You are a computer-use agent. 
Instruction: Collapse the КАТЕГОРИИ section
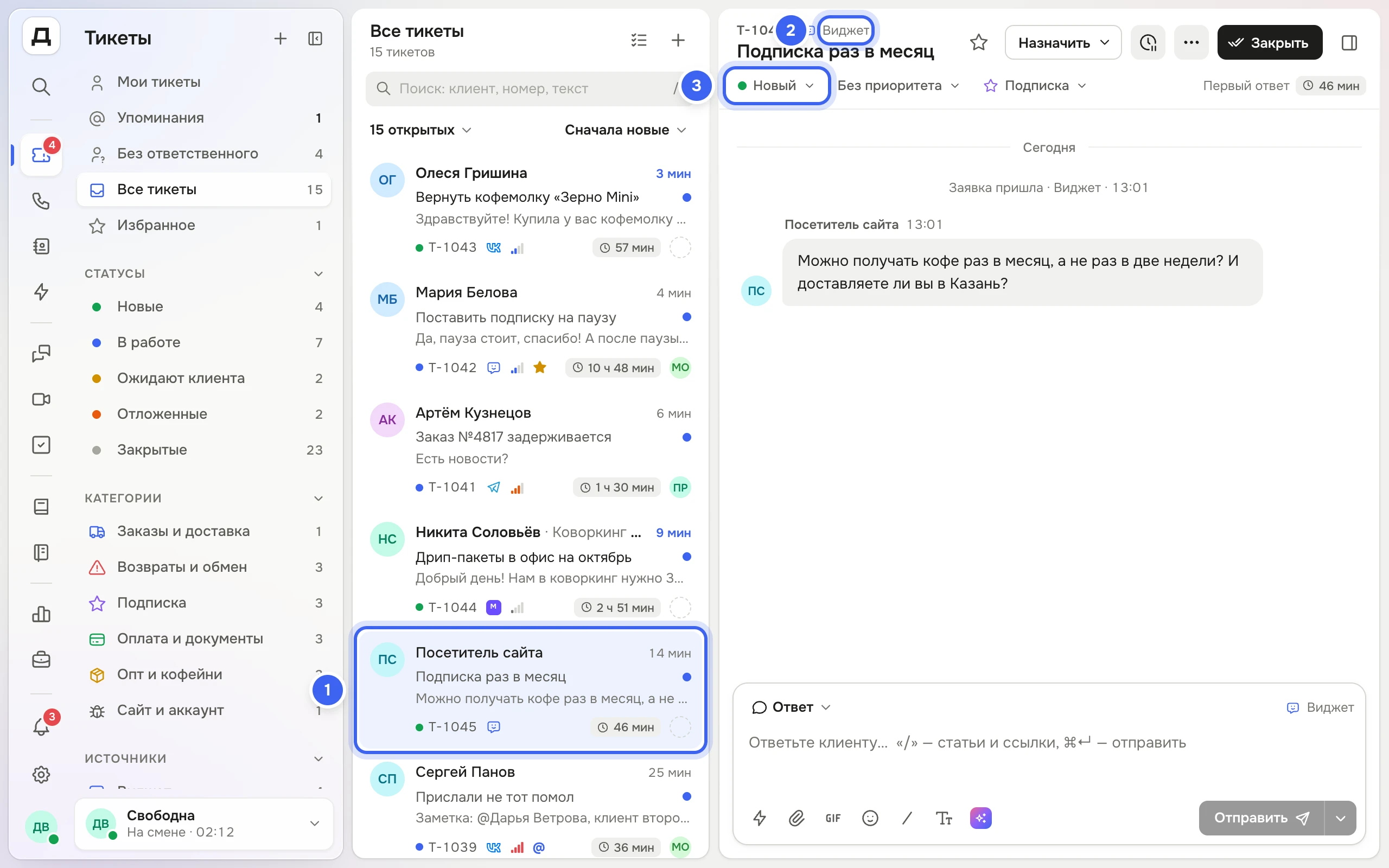tap(318, 497)
